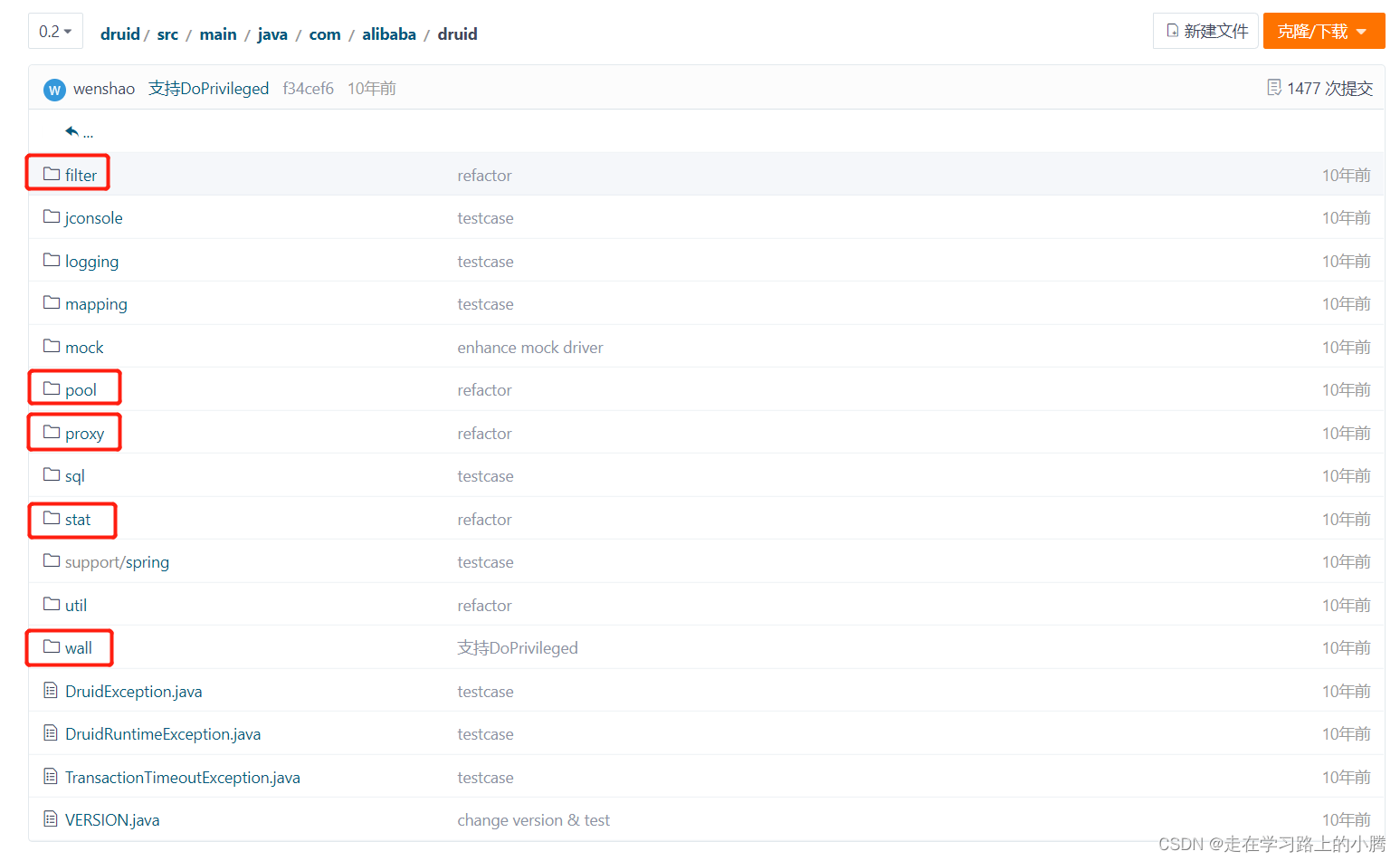Open 支持DoPrivileged commit in wall row

518,648
